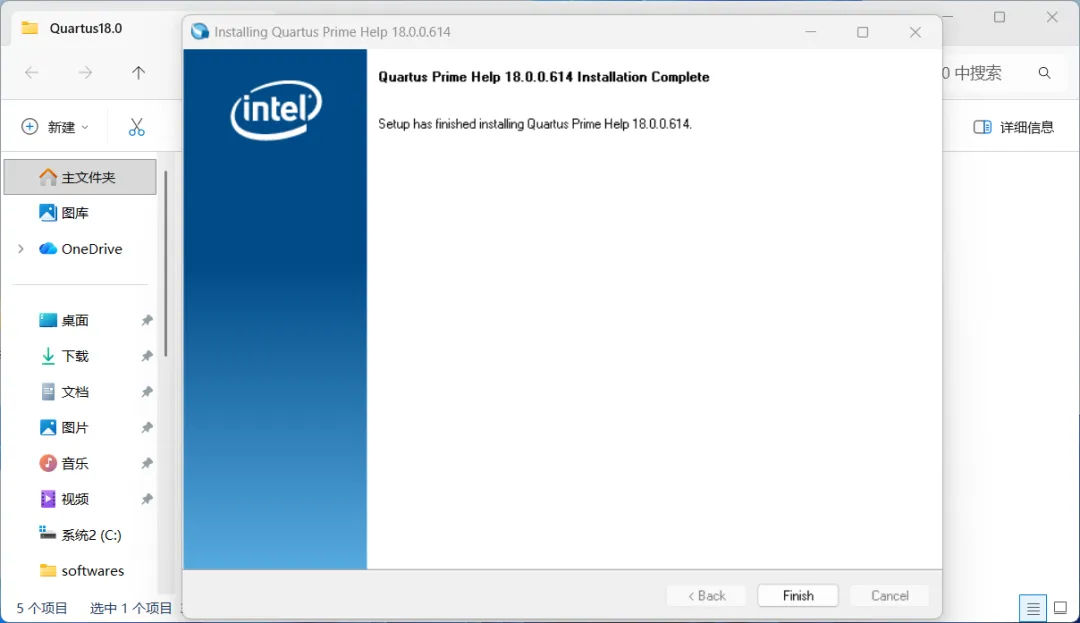Screen dimensions: 1080x623
Task: Click the Installation Complete heading text
Action: (543, 77)
